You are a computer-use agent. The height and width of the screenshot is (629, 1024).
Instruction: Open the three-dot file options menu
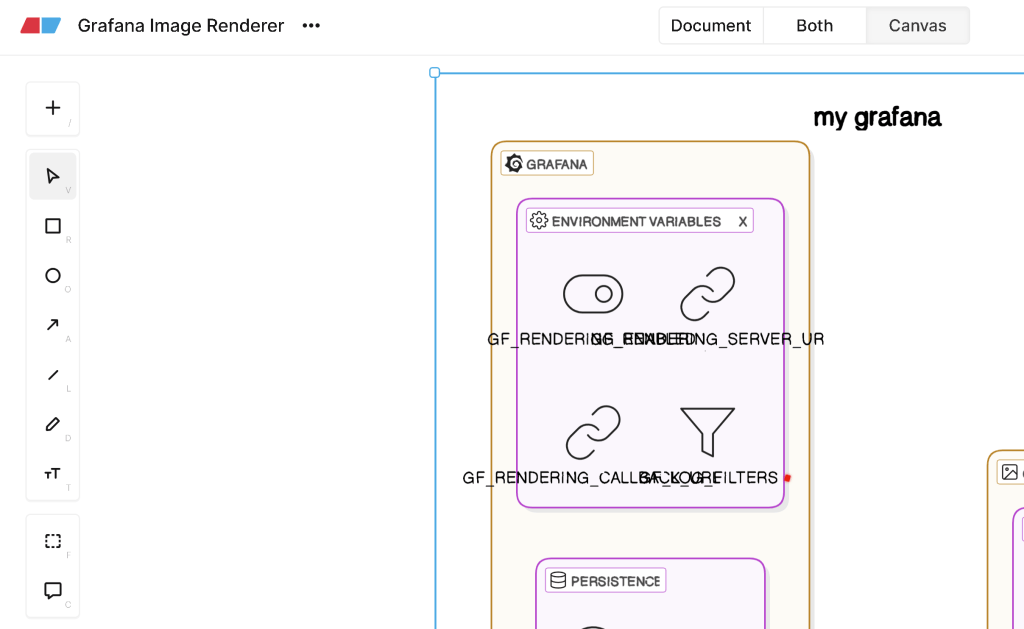point(311,25)
